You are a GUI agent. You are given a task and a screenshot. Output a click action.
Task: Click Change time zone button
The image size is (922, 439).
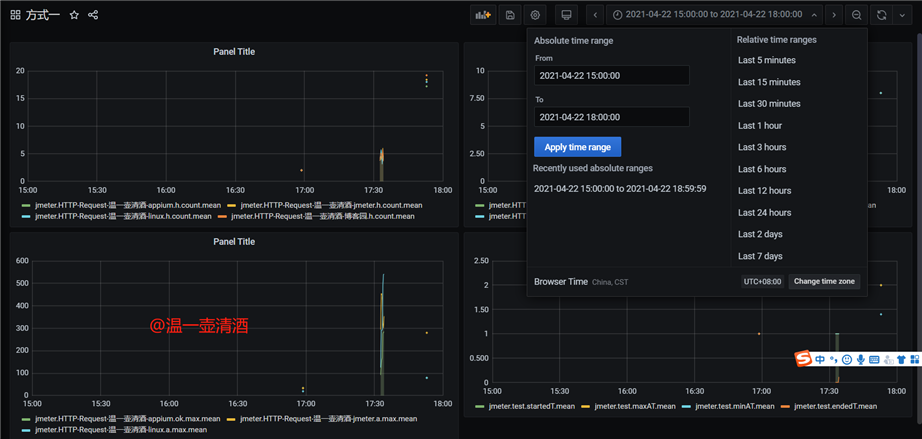(824, 282)
